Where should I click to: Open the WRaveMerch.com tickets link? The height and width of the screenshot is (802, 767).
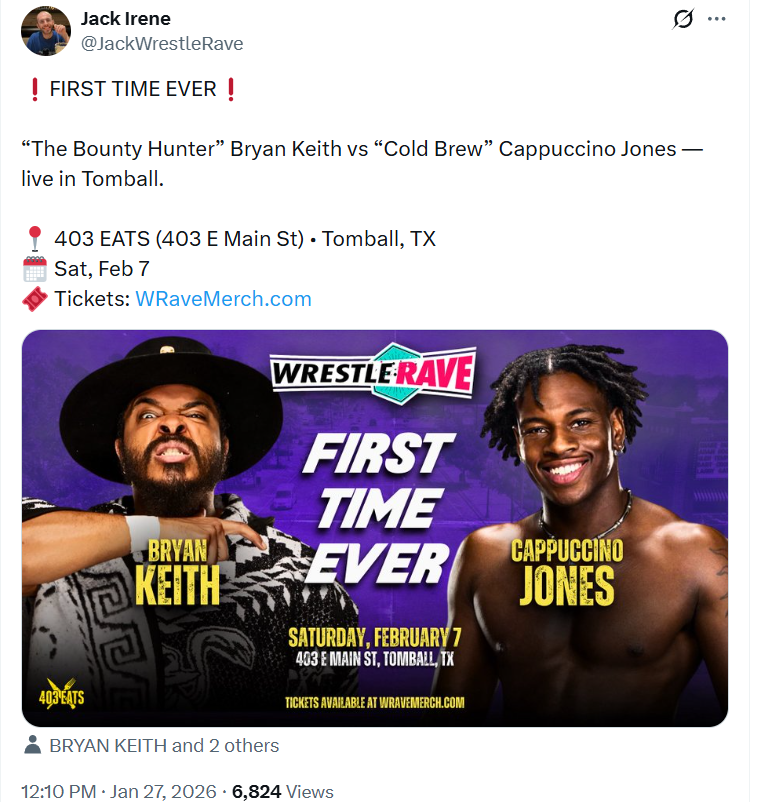223,299
